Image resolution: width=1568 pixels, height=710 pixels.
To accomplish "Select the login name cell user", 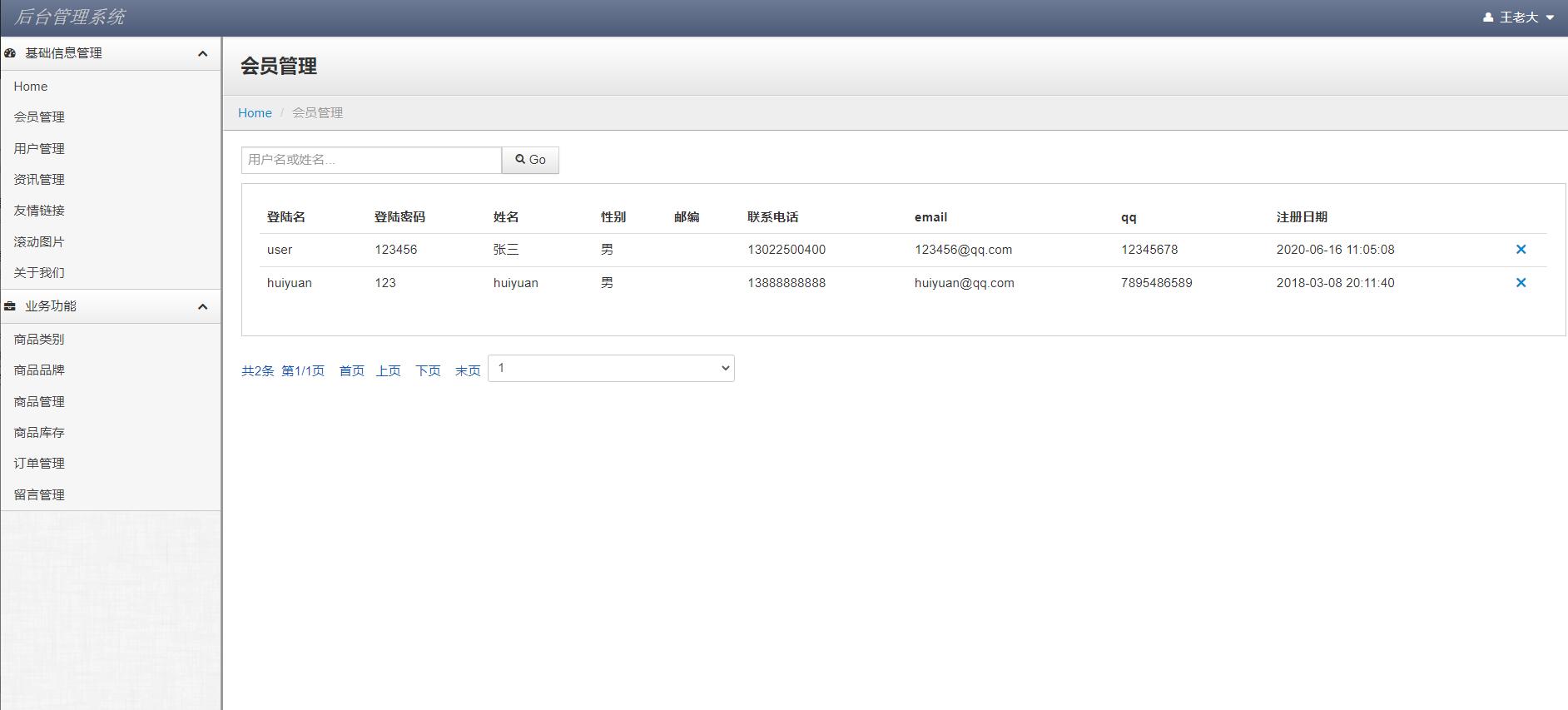I will [280, 250].
